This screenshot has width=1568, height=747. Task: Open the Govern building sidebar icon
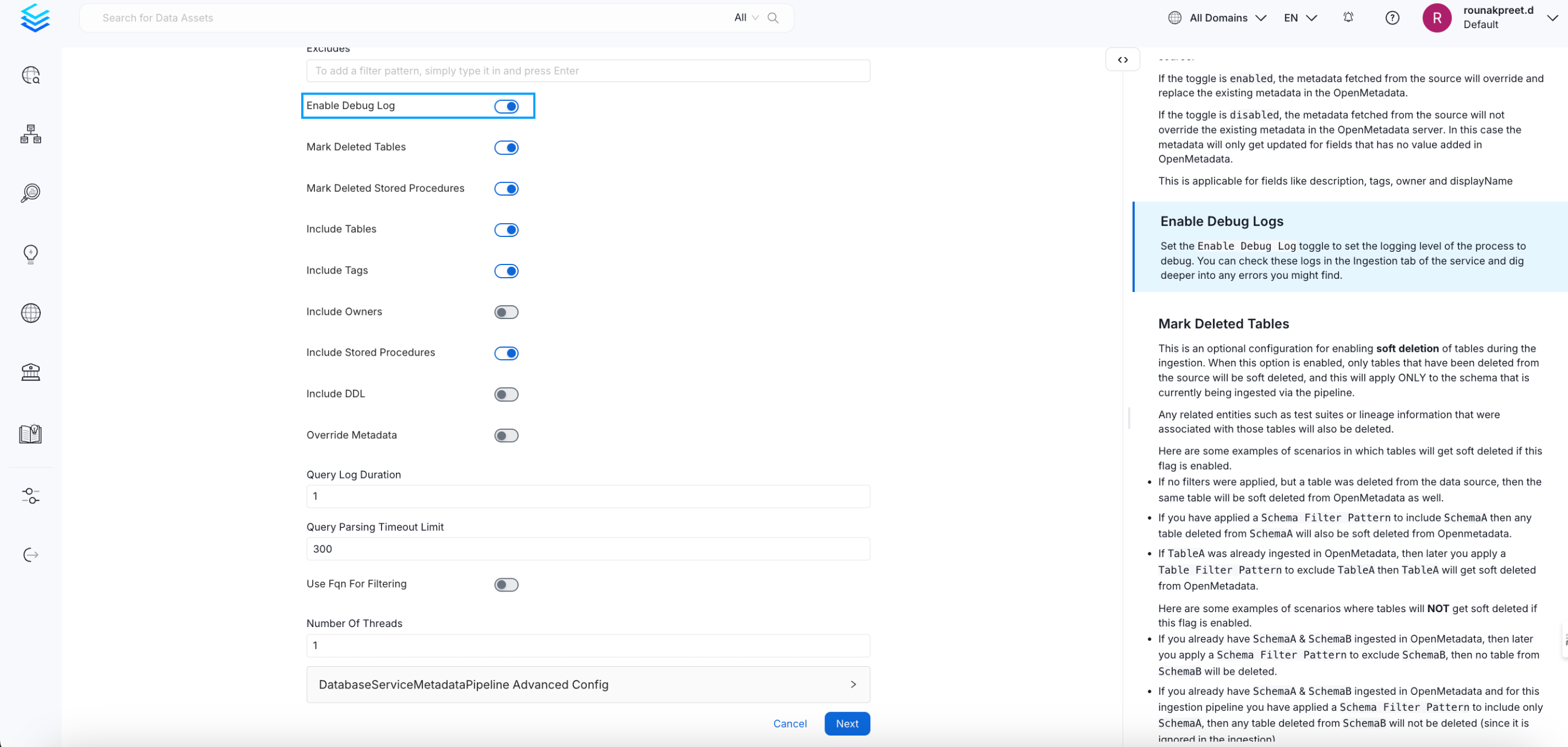point(30,372)
